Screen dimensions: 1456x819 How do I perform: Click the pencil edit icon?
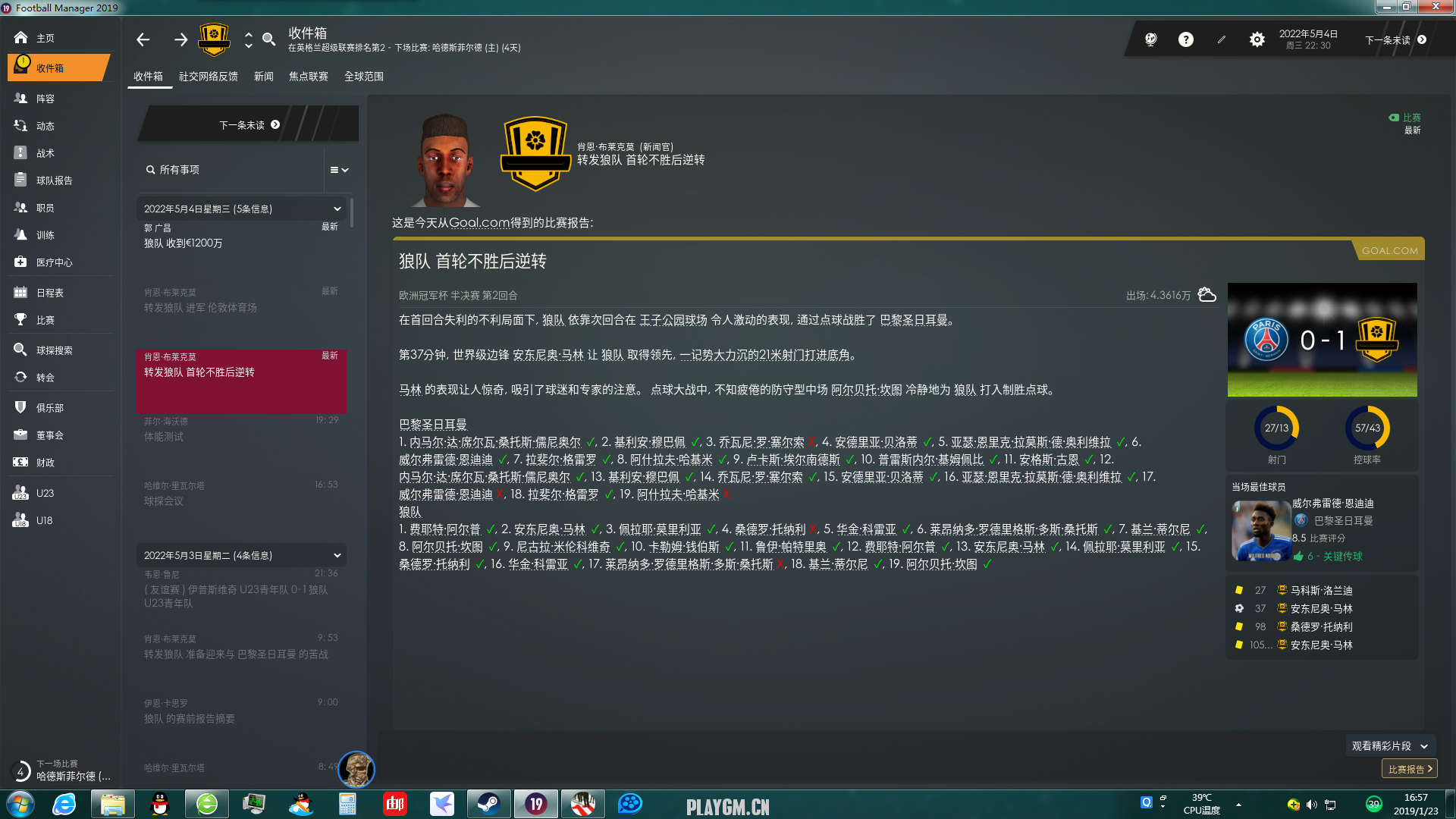(1222, 39)
